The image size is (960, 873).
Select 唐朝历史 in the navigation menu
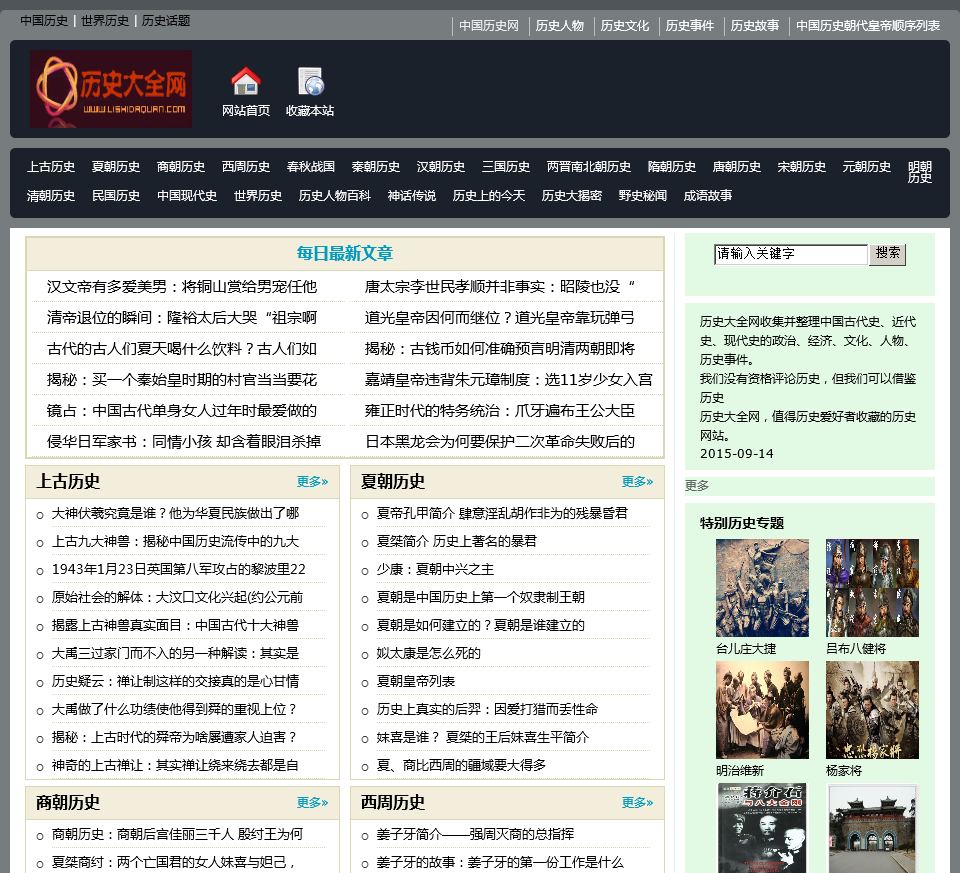pyautogui.click(x=737, y=167)
